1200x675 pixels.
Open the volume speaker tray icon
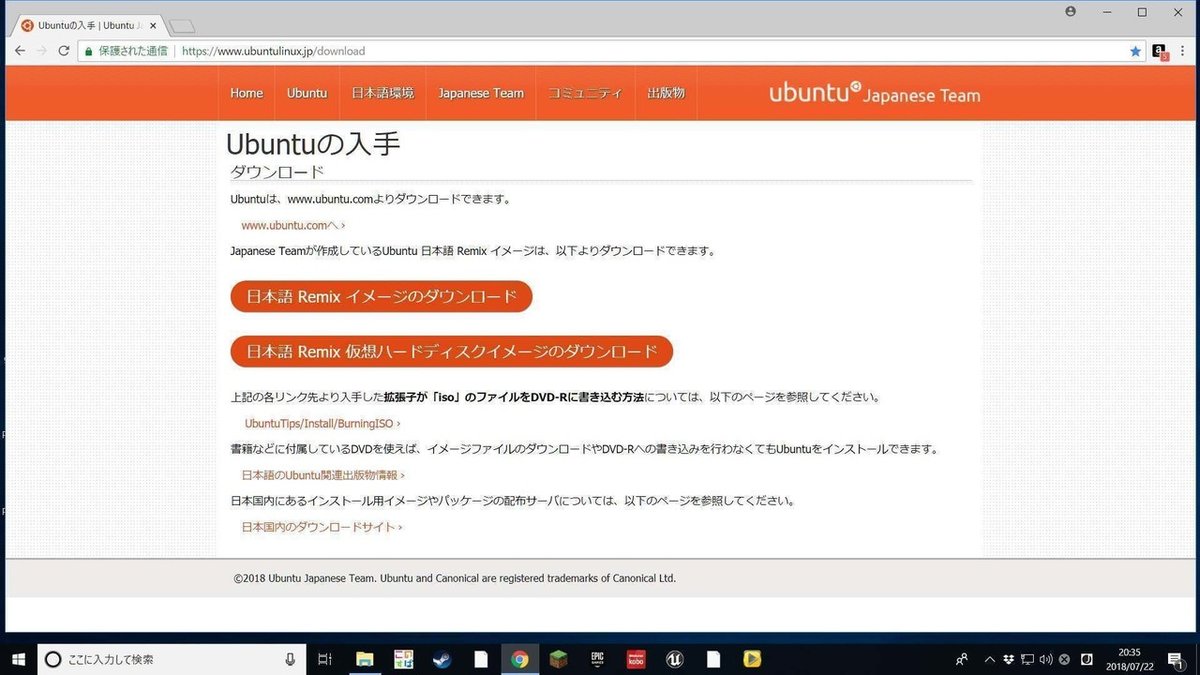[1046, 659]
